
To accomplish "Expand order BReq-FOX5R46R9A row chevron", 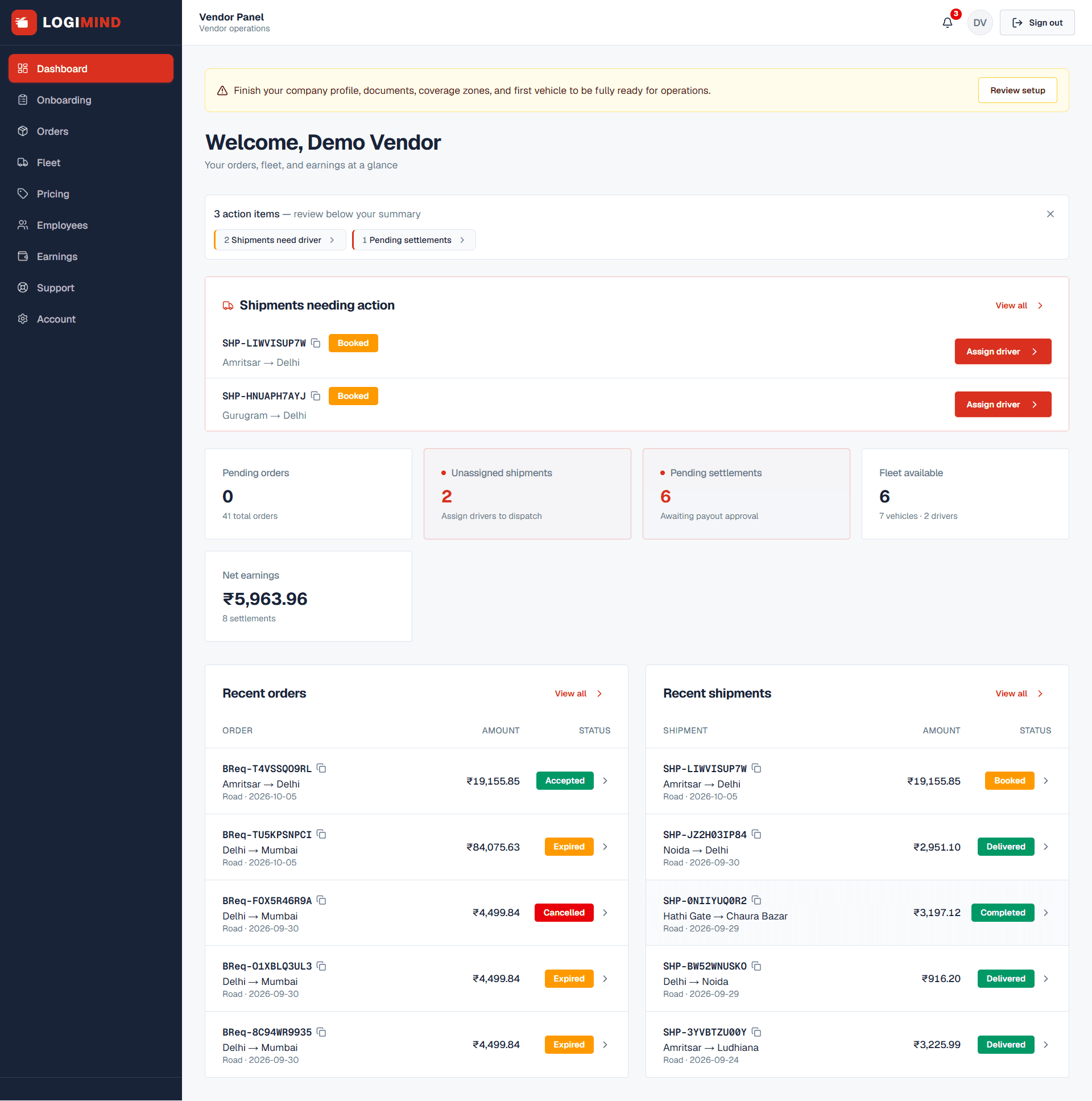I will point(605,913).
